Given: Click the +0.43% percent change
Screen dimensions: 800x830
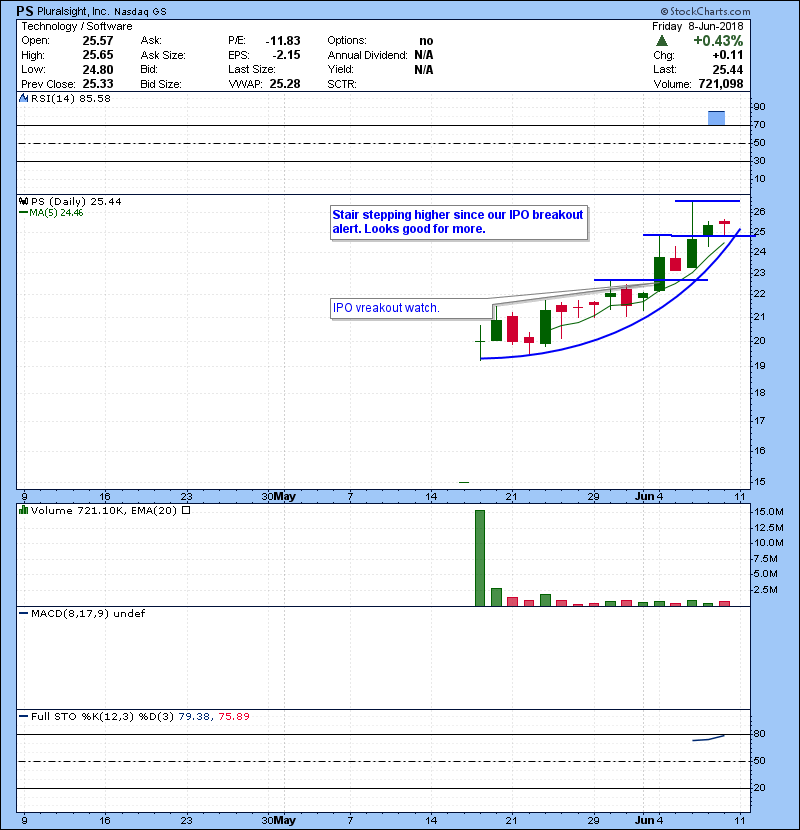Looking at the screenshot, I should point(718,41).
